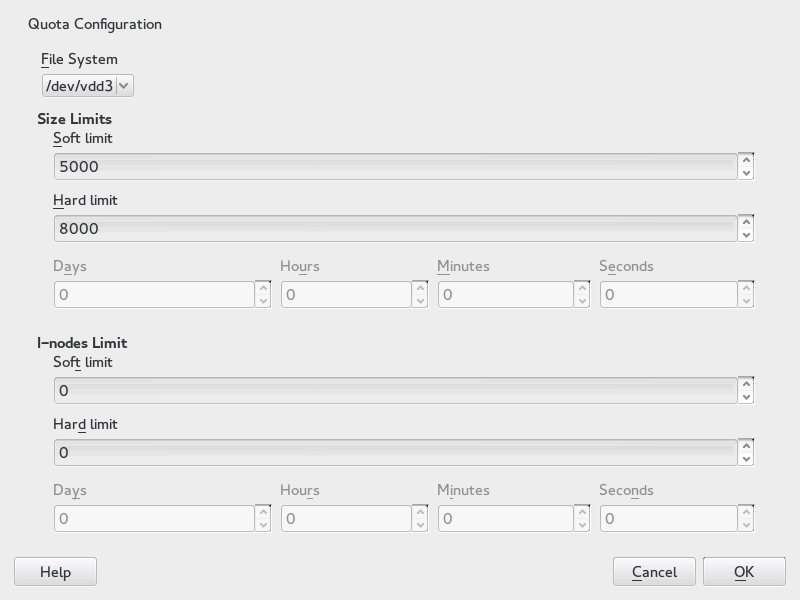Focus the I-nodes Hard limit input field
This screenshot has width=800, height=600.
click(x=395, y=452)
